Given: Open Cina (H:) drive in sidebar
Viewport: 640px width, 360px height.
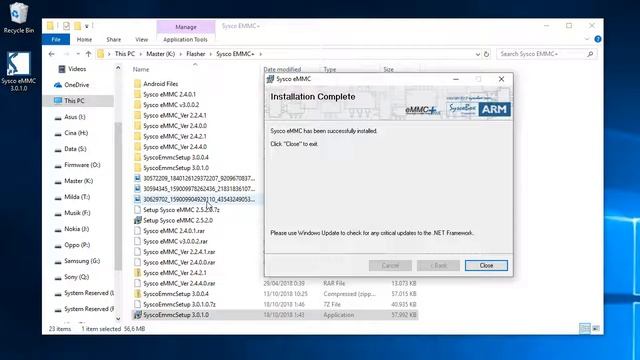Looking at the screenshot, I should (76, 133).
